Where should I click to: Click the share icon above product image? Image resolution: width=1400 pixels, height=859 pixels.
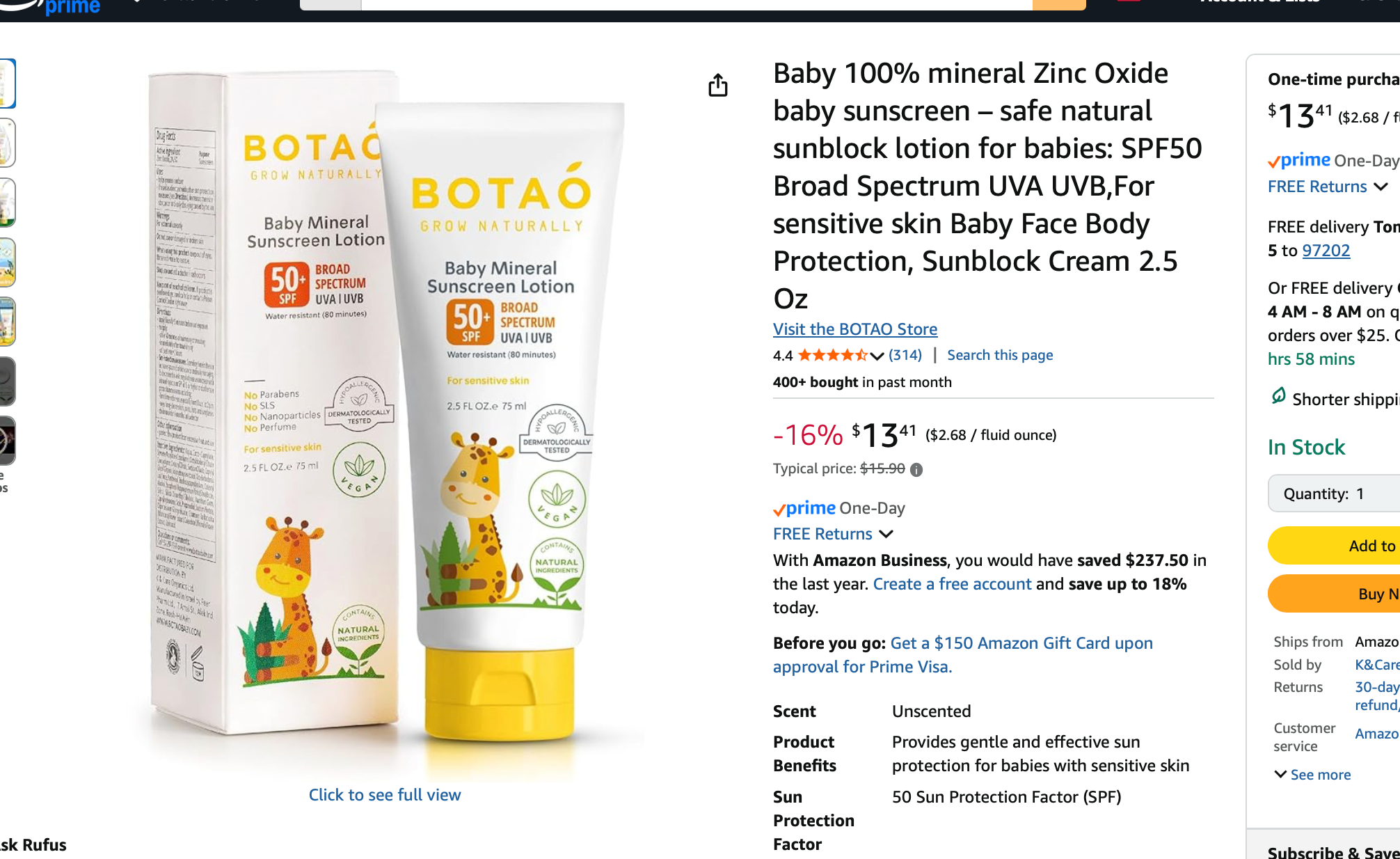(x=717, y=86)
